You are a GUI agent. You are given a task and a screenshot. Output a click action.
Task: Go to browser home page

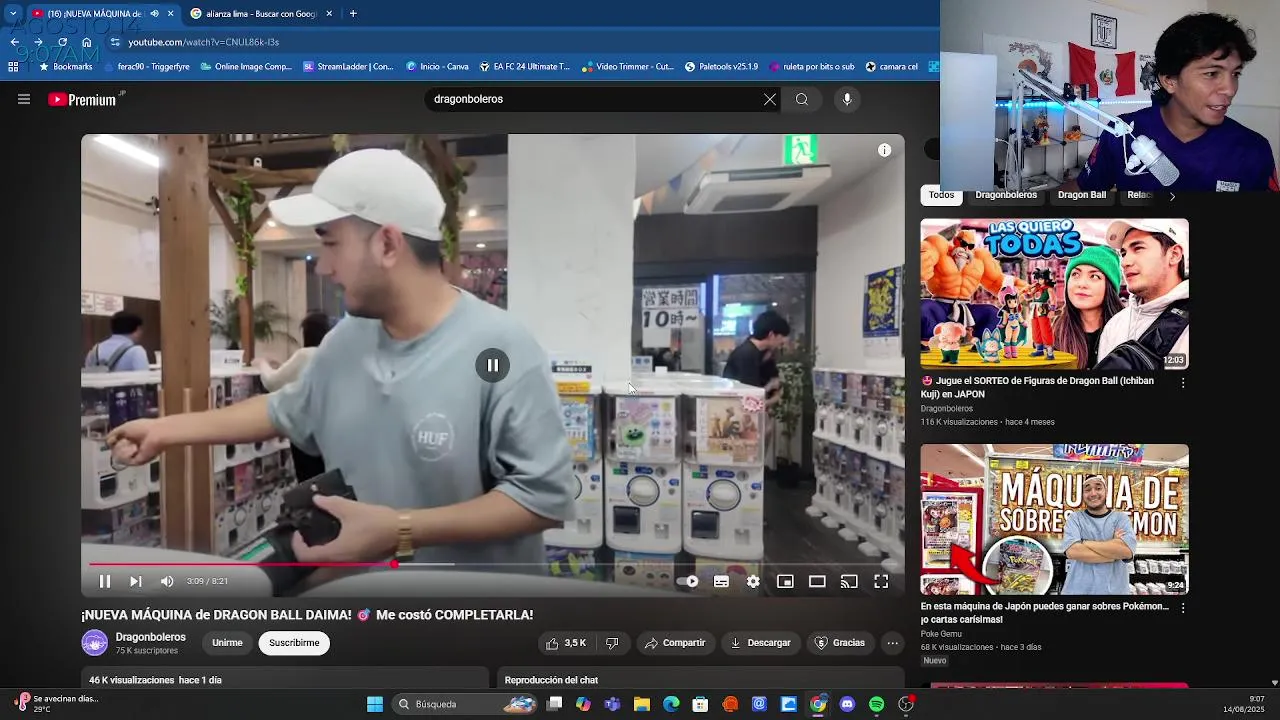[x=87, y=42]
